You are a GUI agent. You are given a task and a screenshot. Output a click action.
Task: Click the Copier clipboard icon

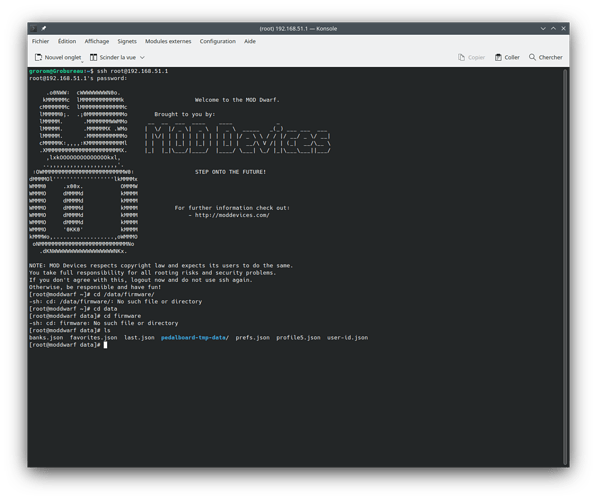[x=461, y=58]
